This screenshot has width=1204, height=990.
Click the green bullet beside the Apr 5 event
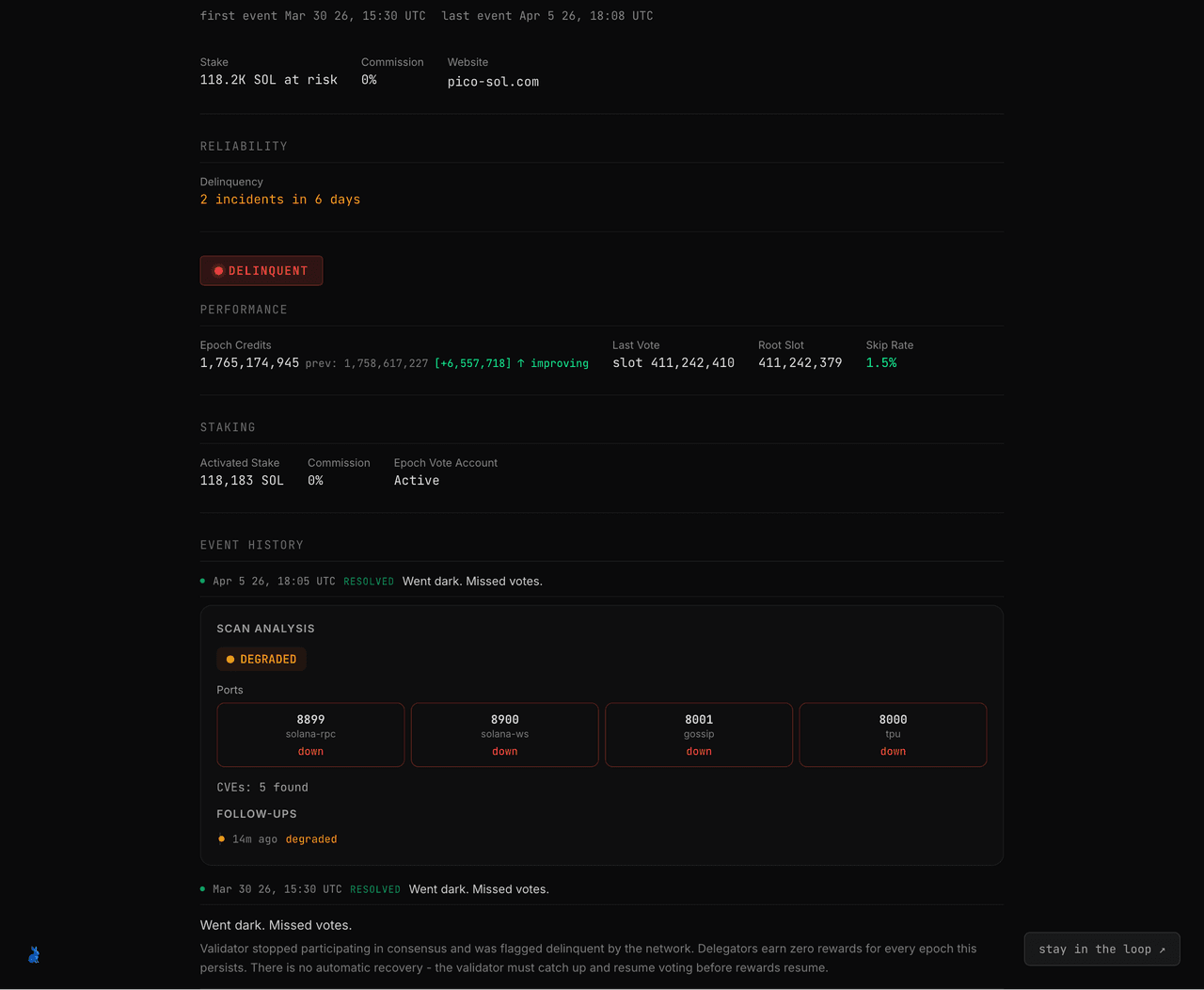coord(202,582)
